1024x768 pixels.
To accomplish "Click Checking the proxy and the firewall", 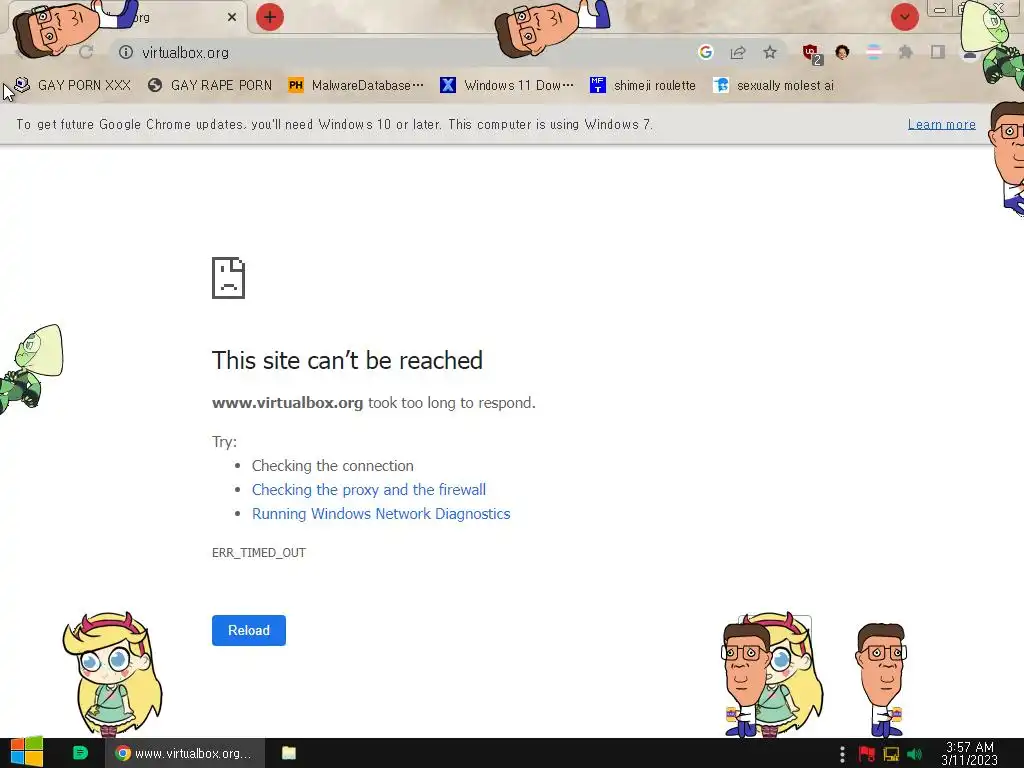I will tap(368, 490).
